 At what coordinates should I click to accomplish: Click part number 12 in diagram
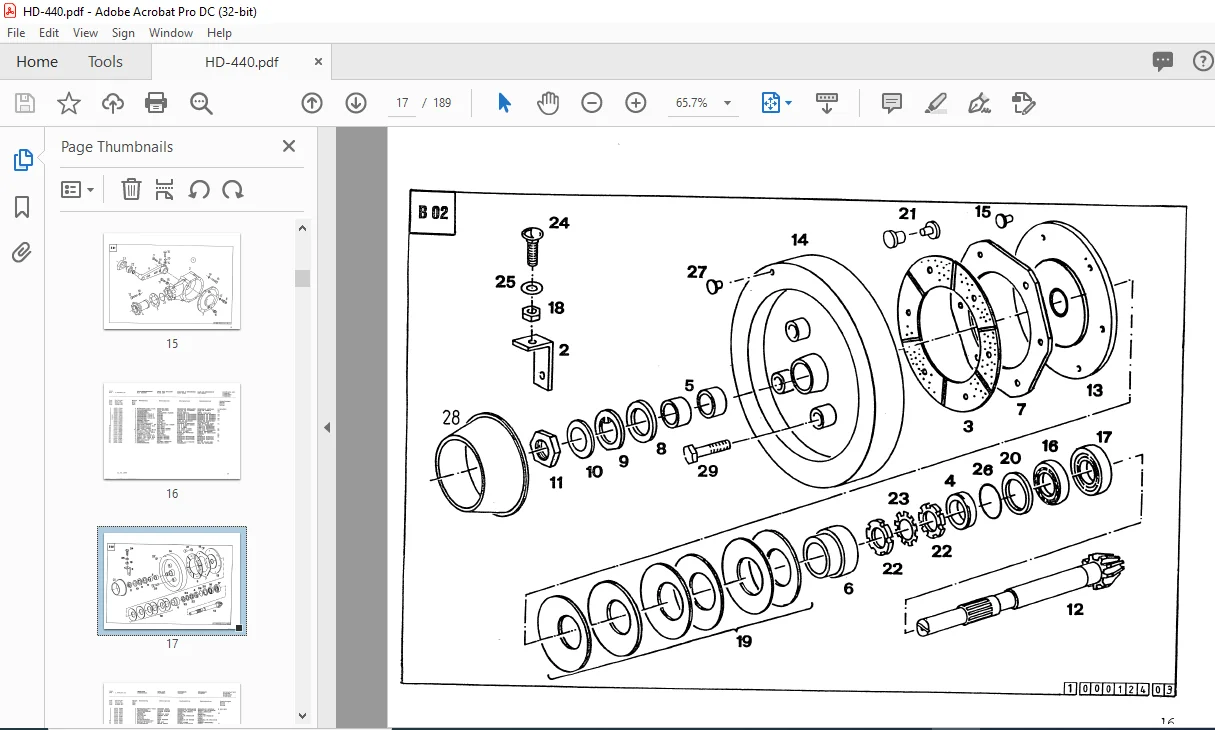coord(1075,608)
